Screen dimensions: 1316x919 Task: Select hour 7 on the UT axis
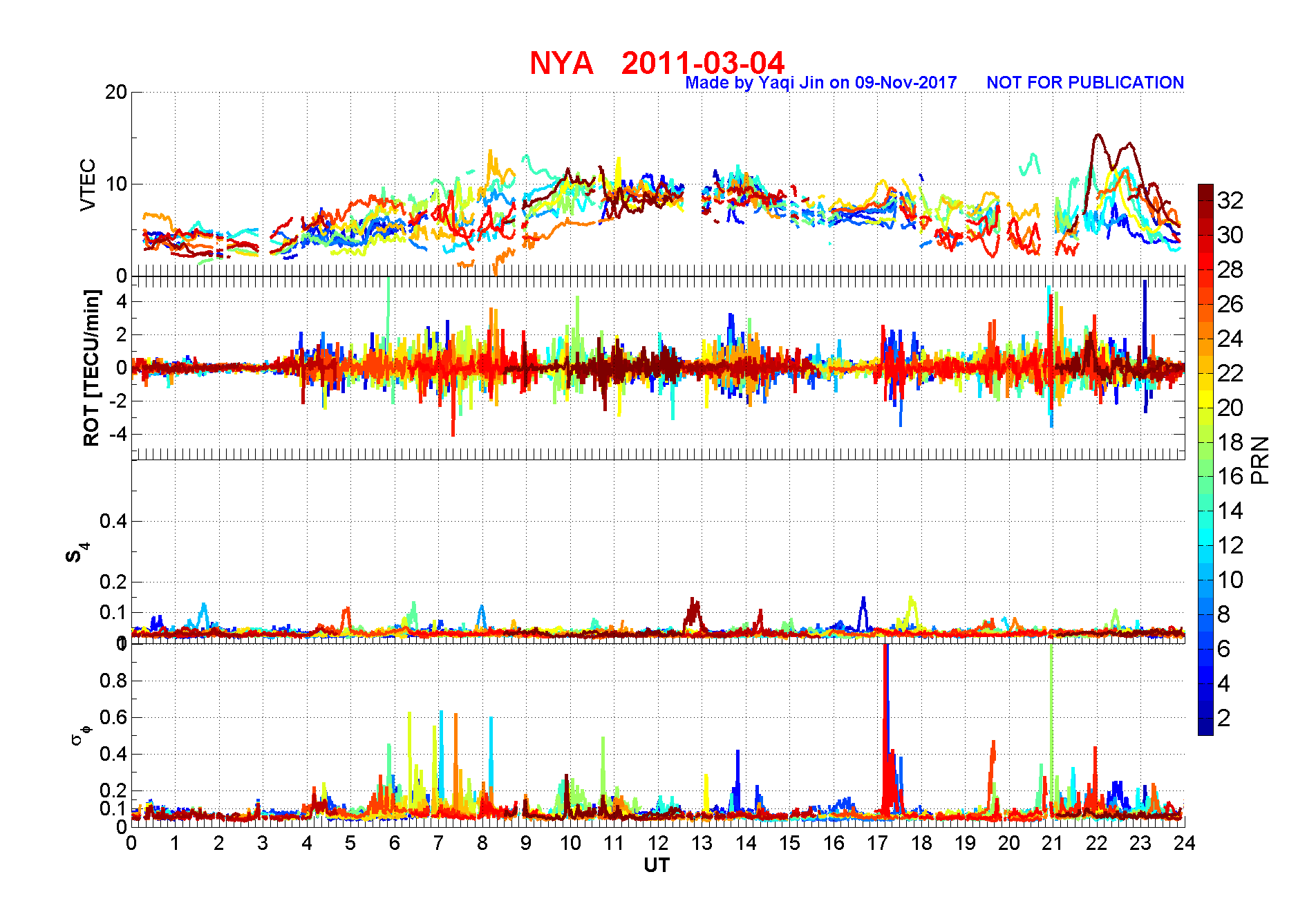tap(438, 843)
